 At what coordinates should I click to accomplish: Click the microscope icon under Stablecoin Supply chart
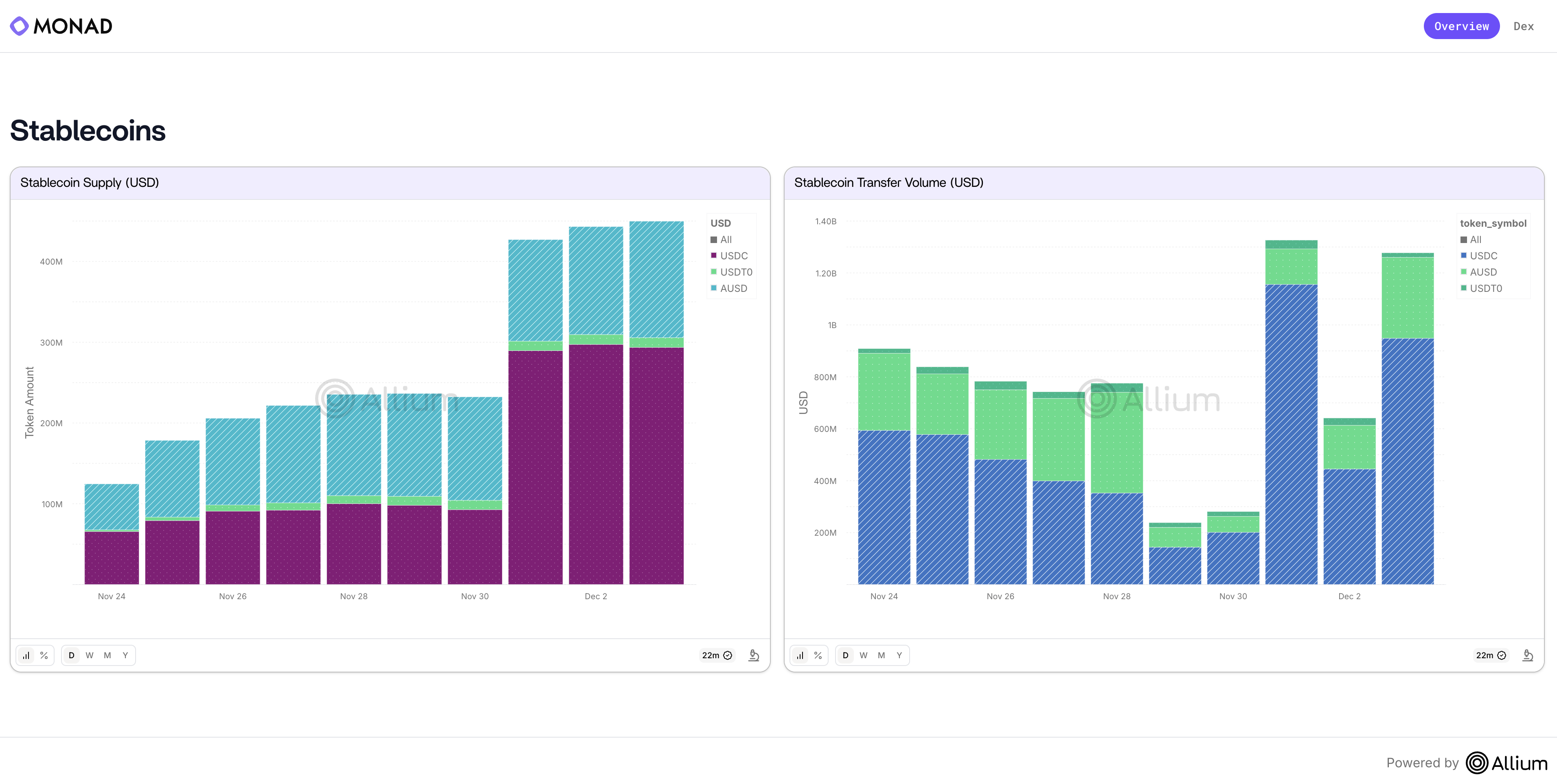754,655
